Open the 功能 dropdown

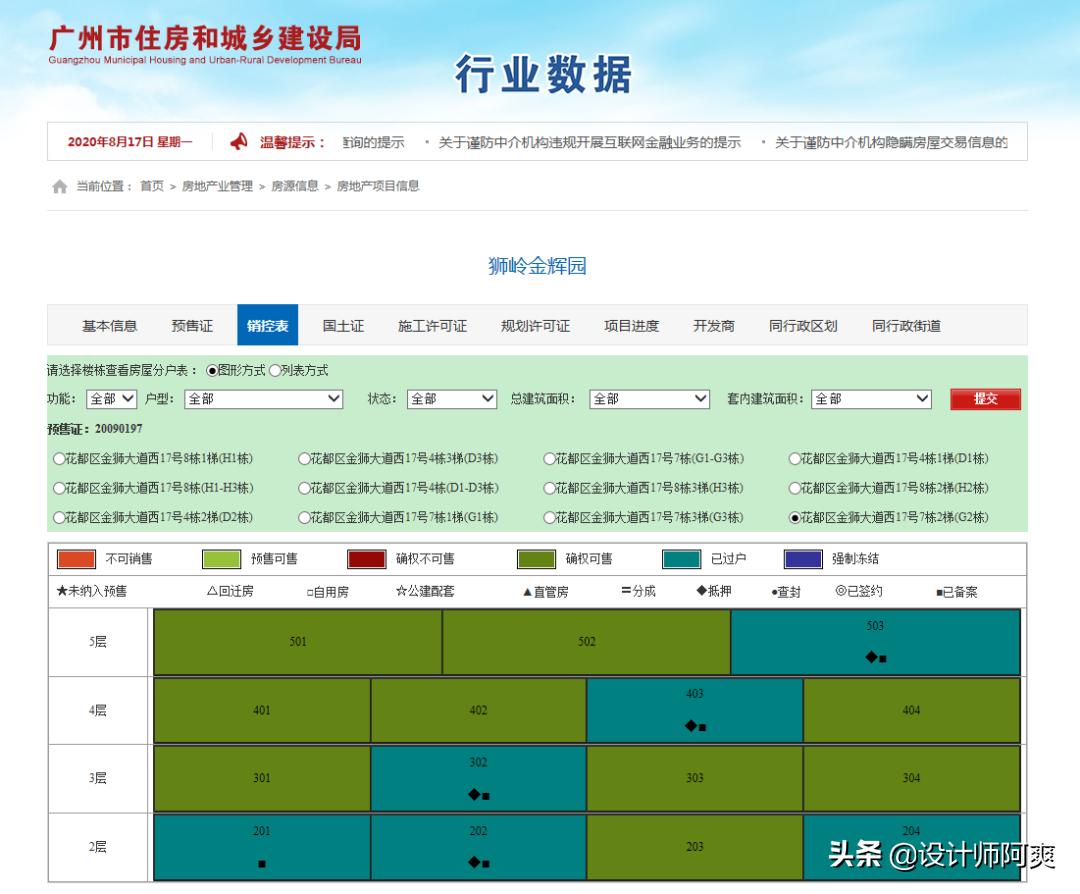point(113,398)
